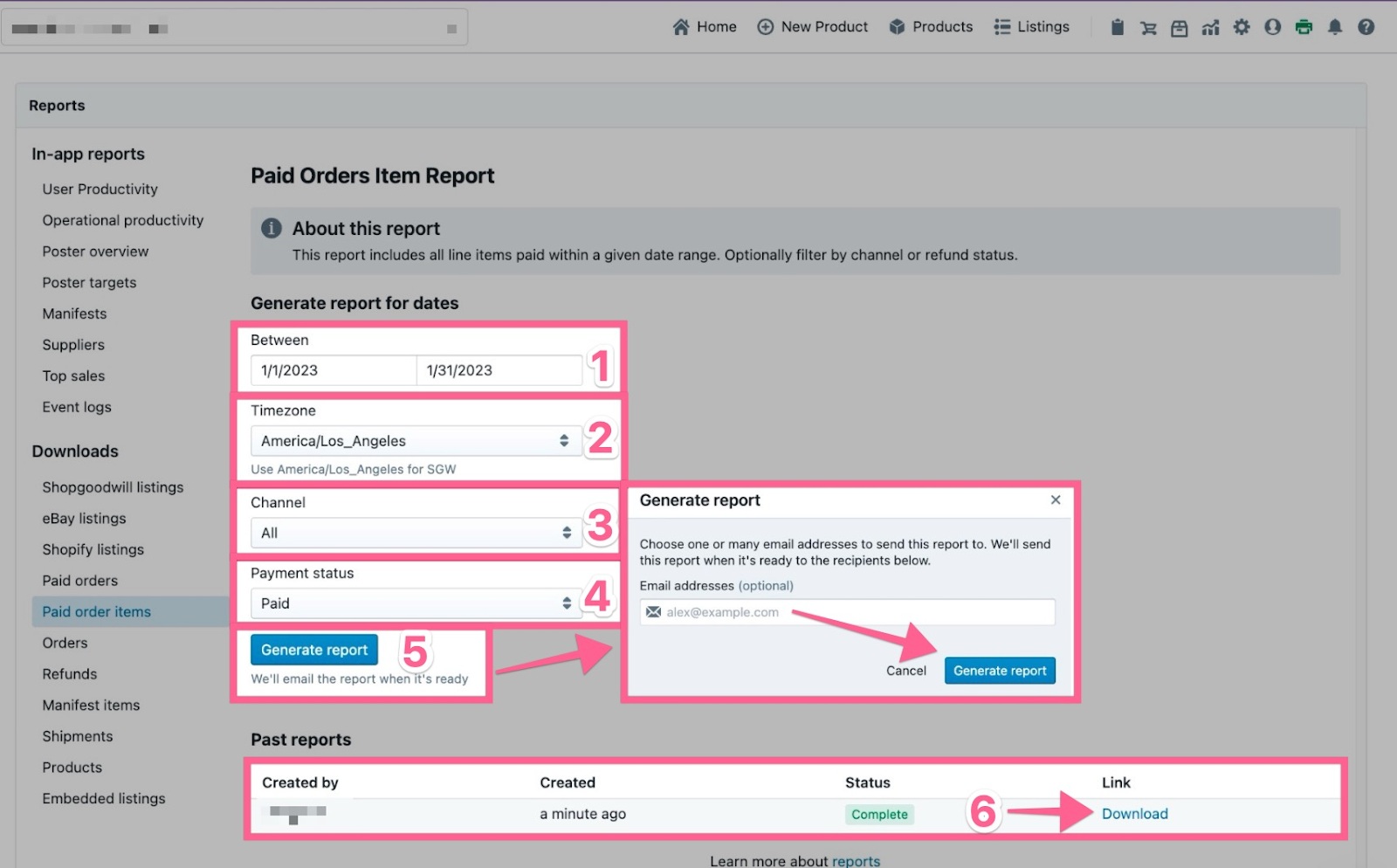Go to Home in the navigation bar
This screenshot has width=1397, height=868.
pyautogui.click(x=705, y=27)
